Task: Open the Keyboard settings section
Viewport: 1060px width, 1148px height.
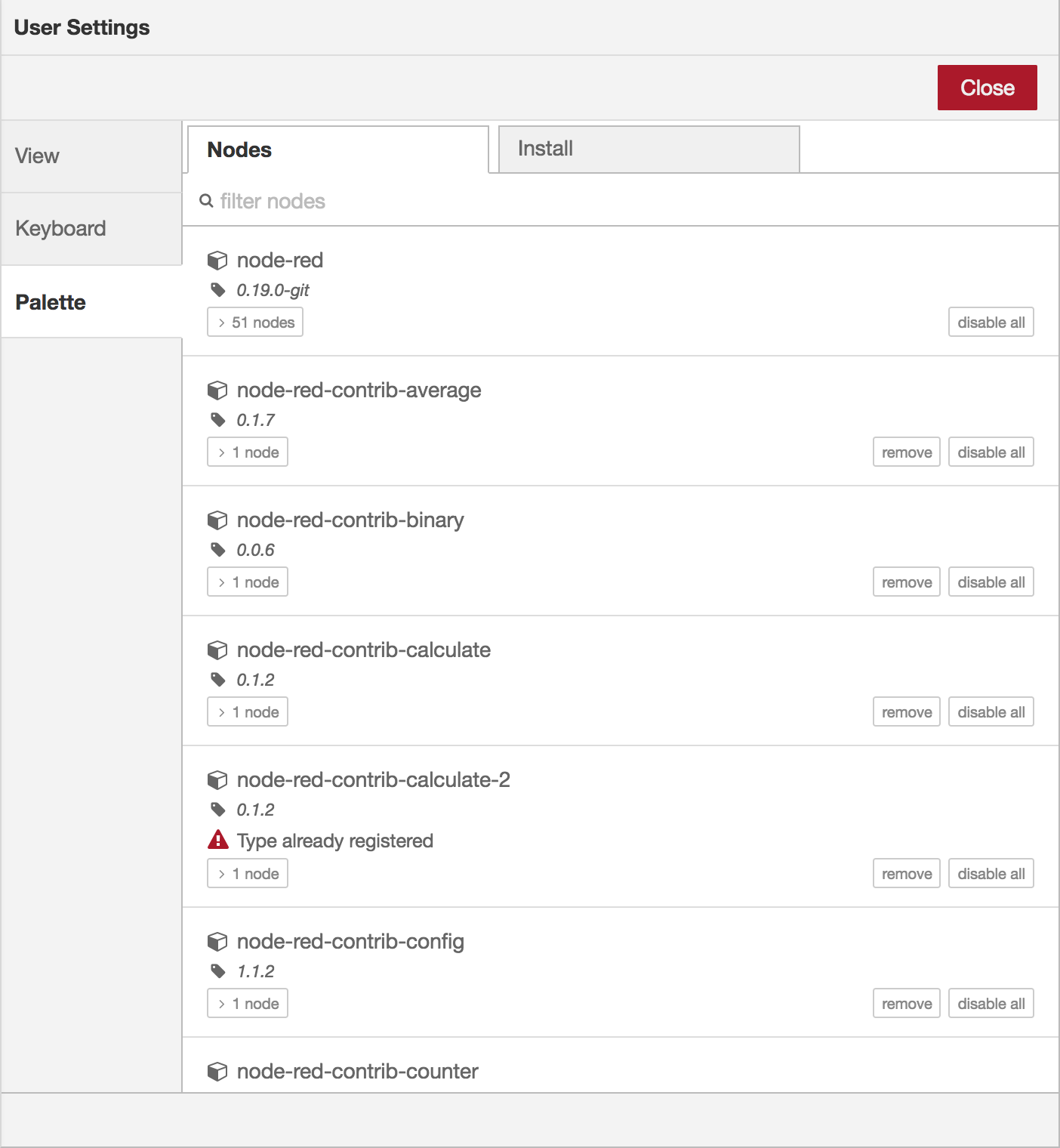Action: click(60, 228)
